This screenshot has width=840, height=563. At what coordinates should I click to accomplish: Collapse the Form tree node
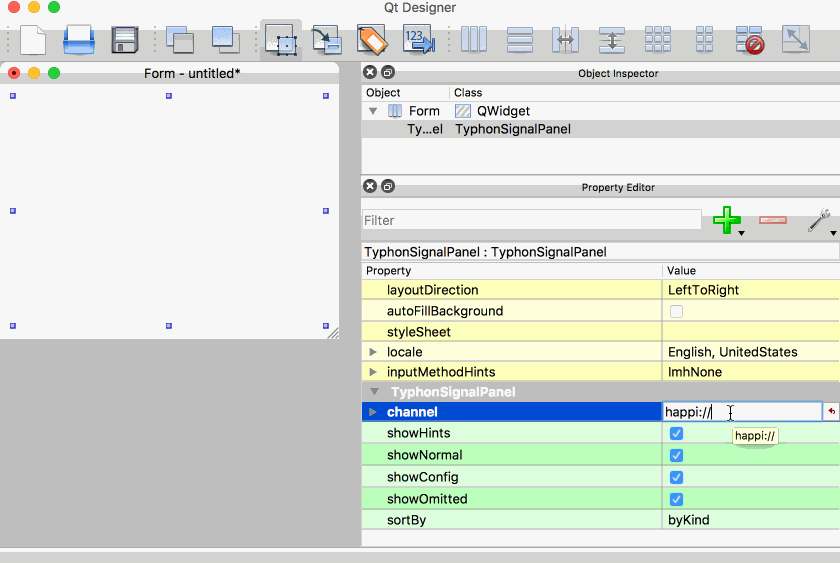tap(373, 111)
